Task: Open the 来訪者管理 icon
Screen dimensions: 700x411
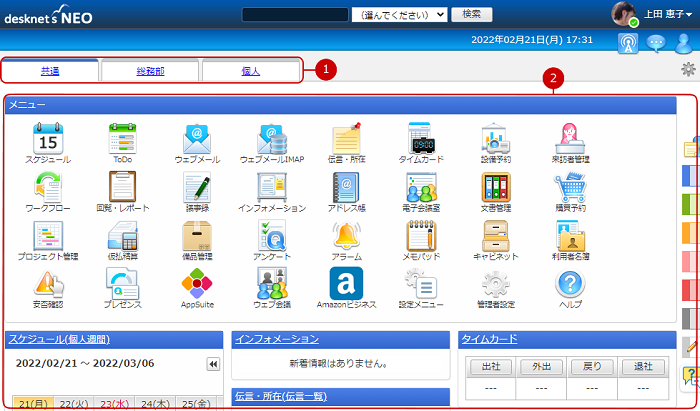Action: point(570,139)
